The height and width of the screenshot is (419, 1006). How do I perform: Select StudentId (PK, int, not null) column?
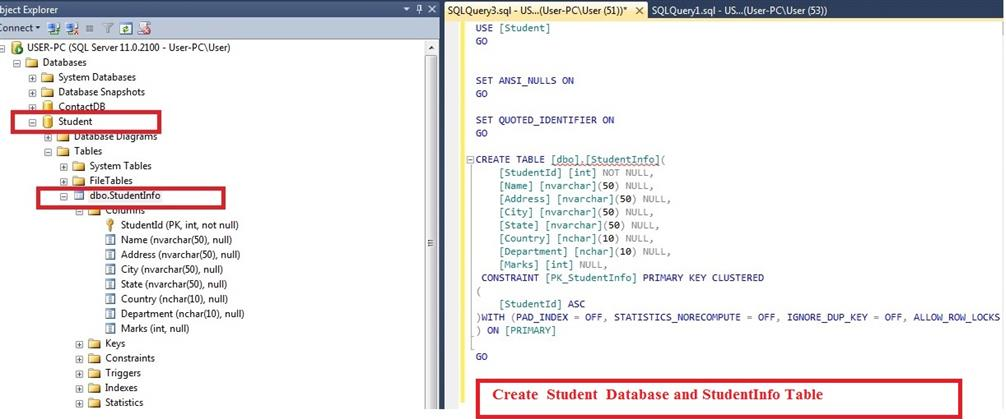pos(180,225)
